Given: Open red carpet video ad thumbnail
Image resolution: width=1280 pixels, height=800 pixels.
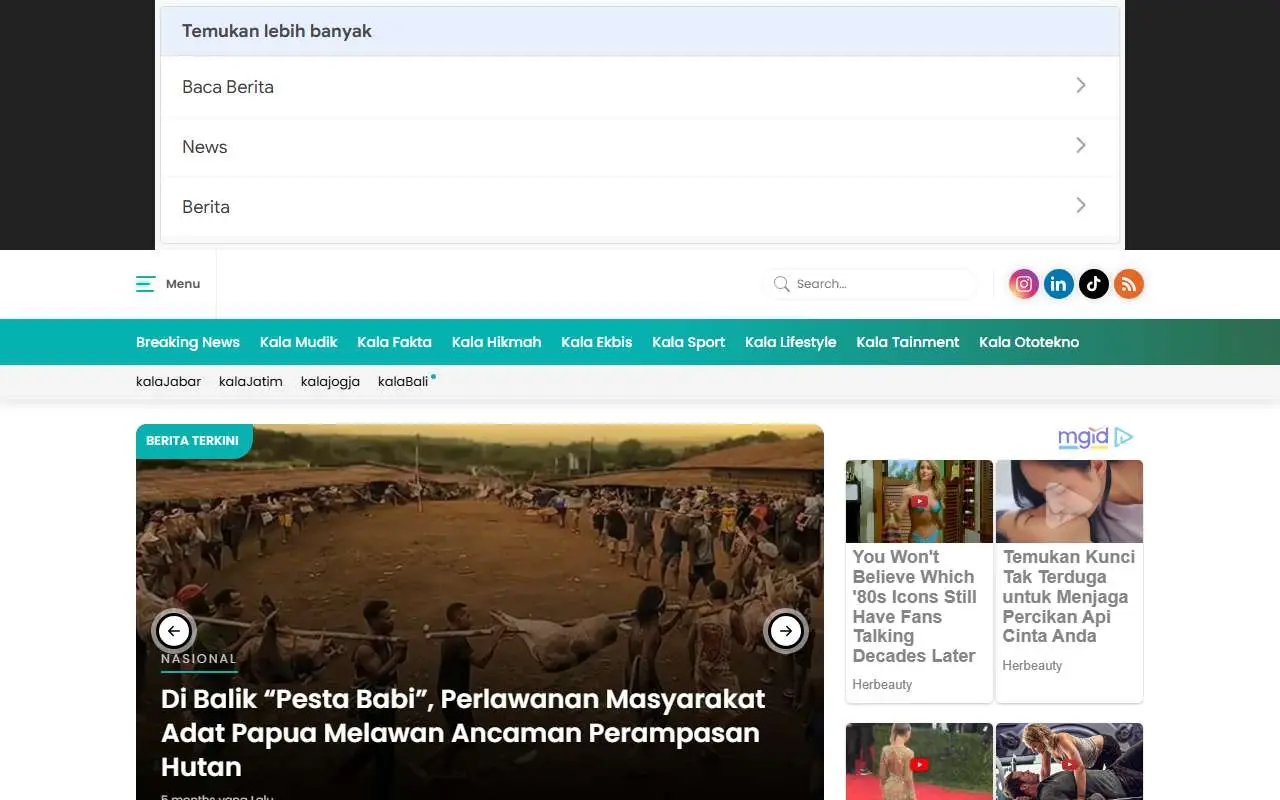Looking at the screenshot, I should click(x=919, y=761).
